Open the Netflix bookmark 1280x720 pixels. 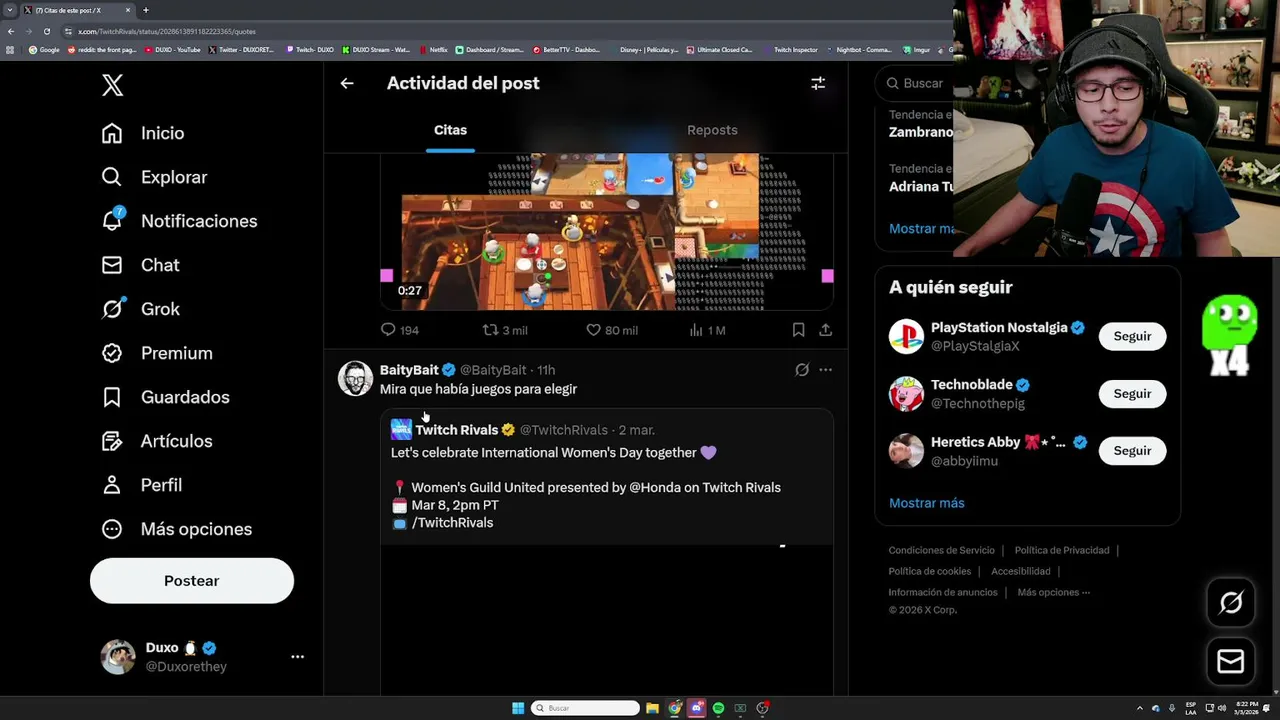(x=434, y=49)
